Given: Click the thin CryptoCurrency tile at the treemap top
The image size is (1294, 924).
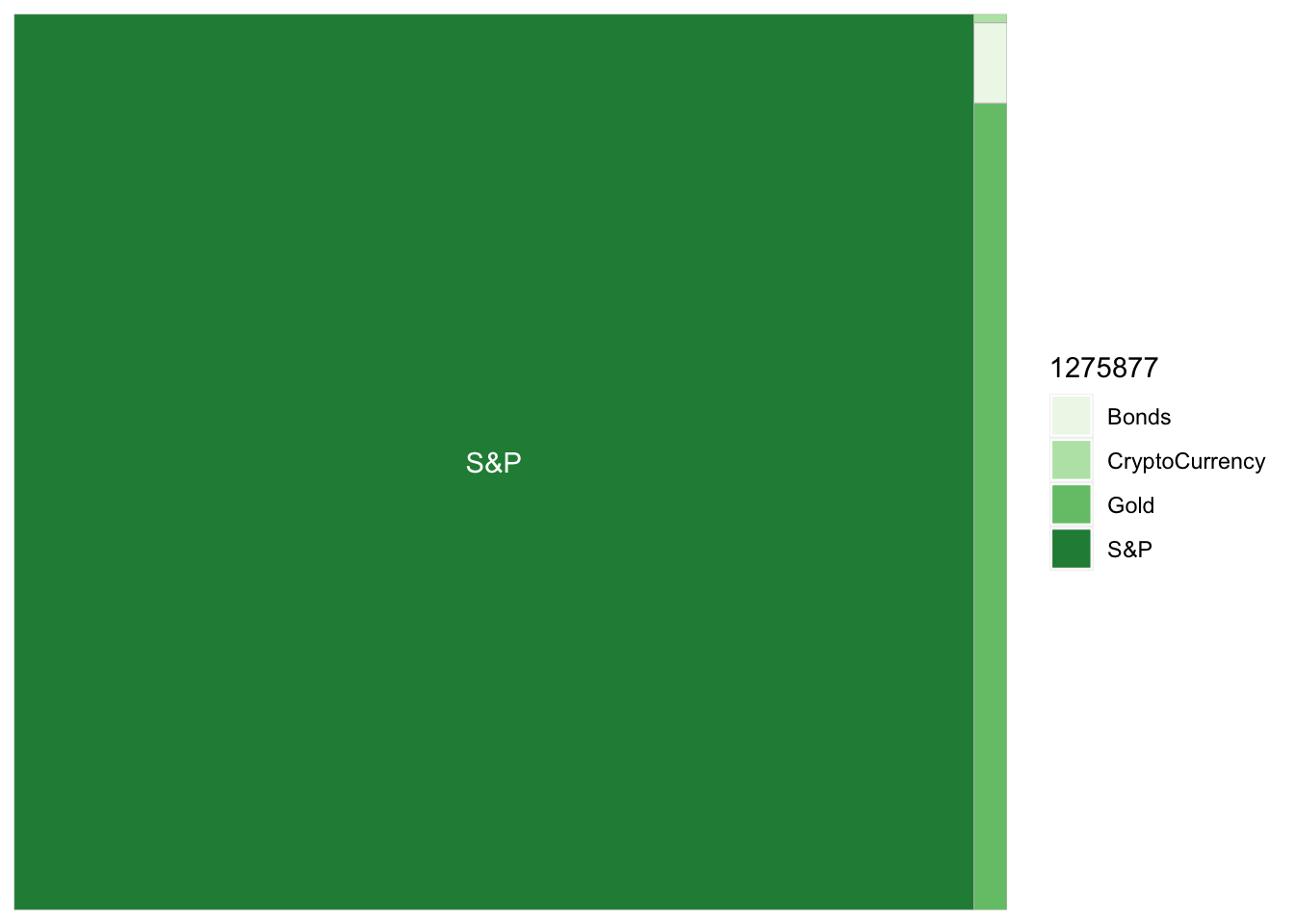Looking at the screenshot, I should point(990,18).
